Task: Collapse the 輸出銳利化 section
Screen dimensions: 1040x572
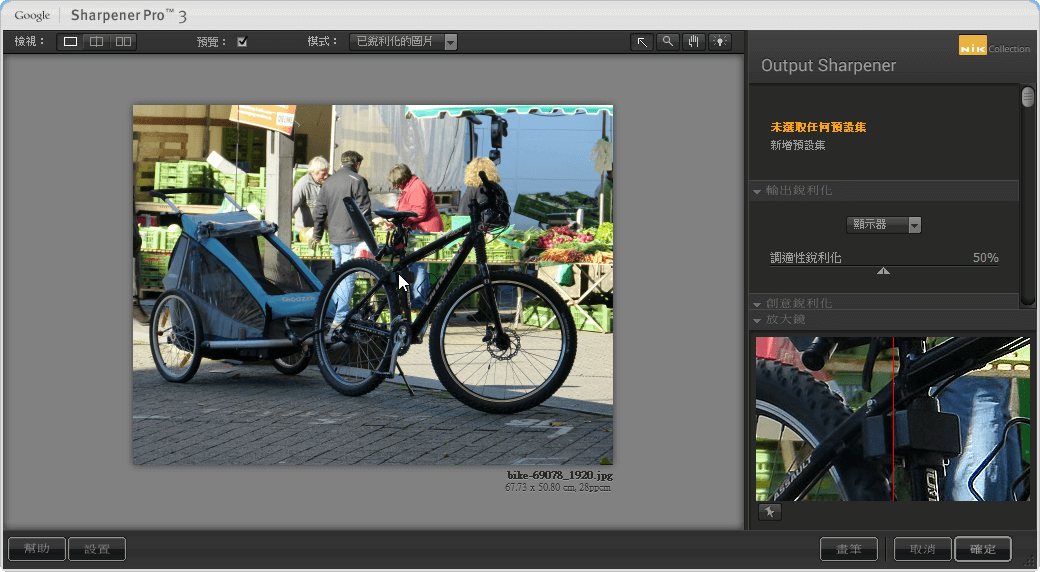Action: [758, 191]
